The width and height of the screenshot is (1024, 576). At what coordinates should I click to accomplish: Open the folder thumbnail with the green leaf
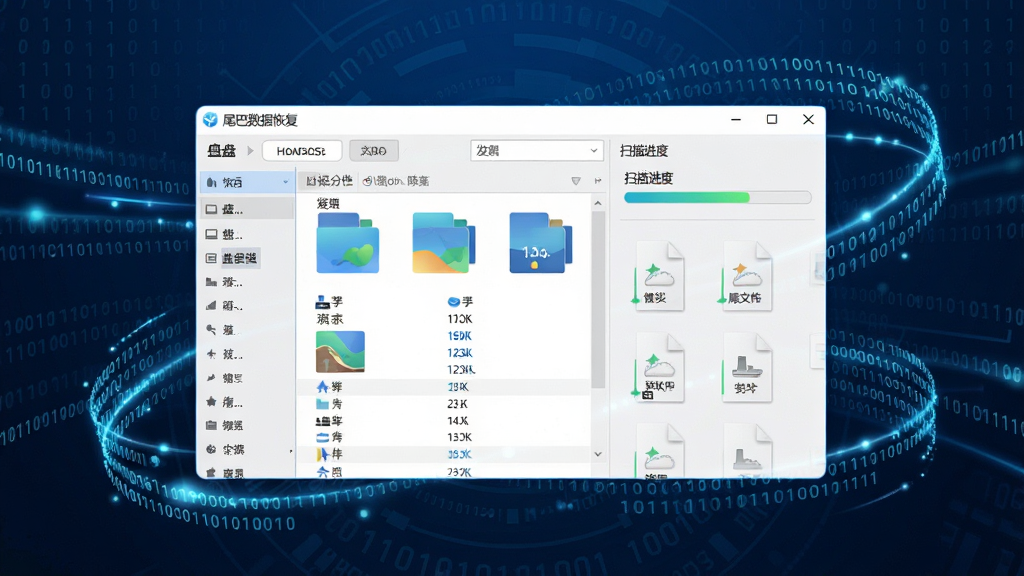point(347,243)
